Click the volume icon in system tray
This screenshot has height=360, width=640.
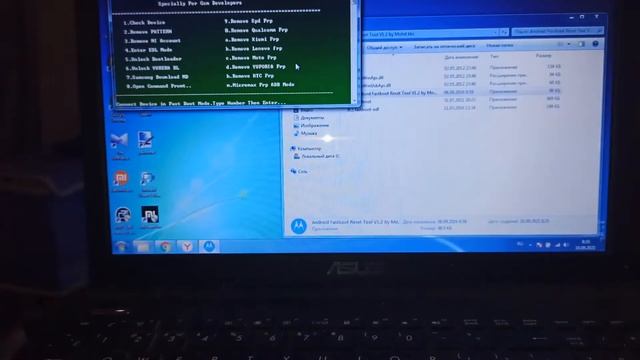point(566,245)
